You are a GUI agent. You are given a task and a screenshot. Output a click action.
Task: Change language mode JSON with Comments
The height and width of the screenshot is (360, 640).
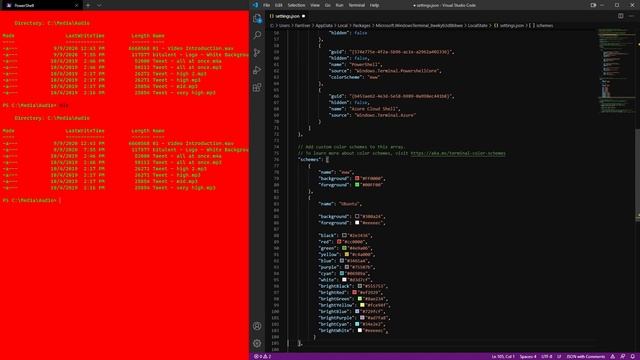[x=586, y=356]
